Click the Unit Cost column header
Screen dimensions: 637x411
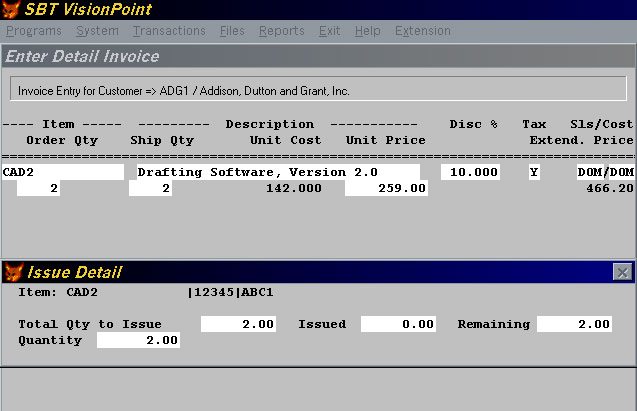286,140
